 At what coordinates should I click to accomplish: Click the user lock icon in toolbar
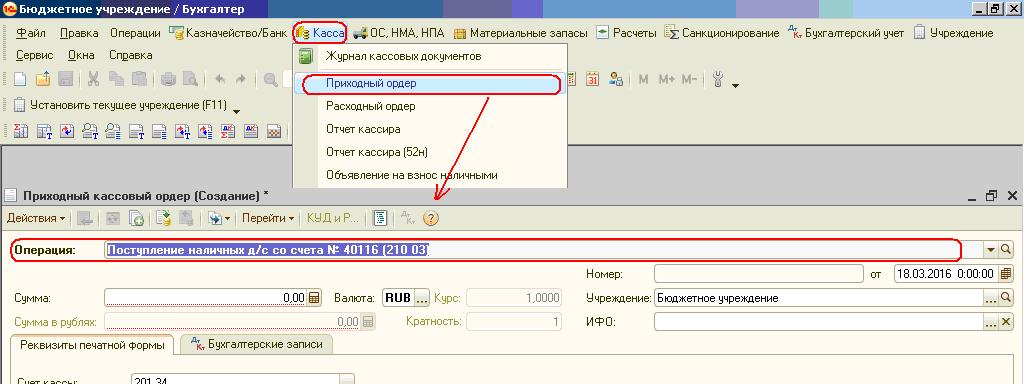pyautogui.click(x=616, y=79)
